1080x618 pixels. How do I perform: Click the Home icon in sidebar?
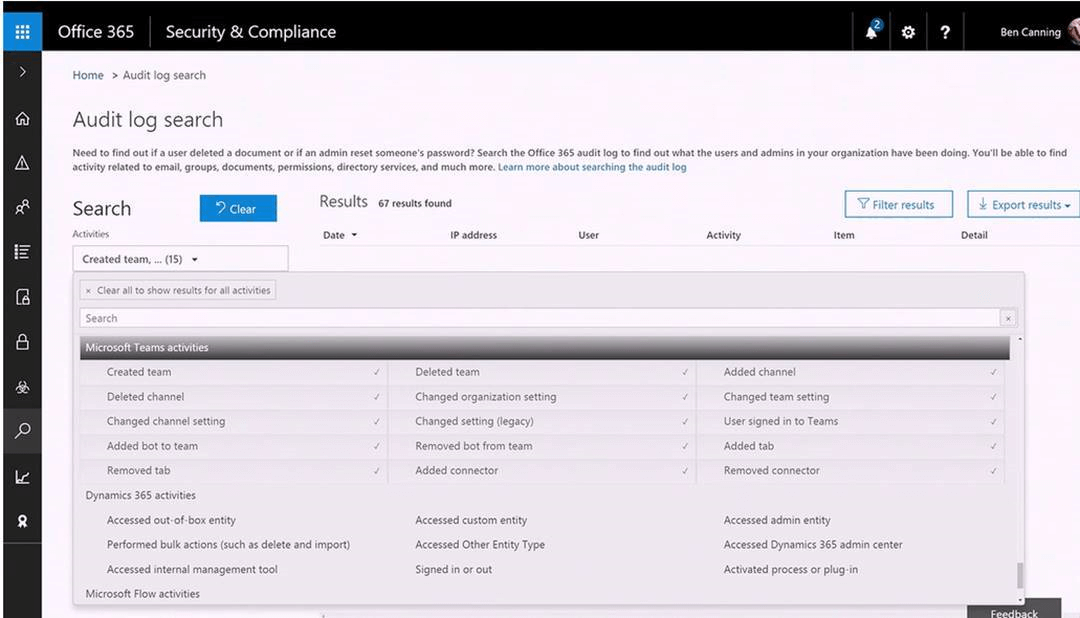22,119
